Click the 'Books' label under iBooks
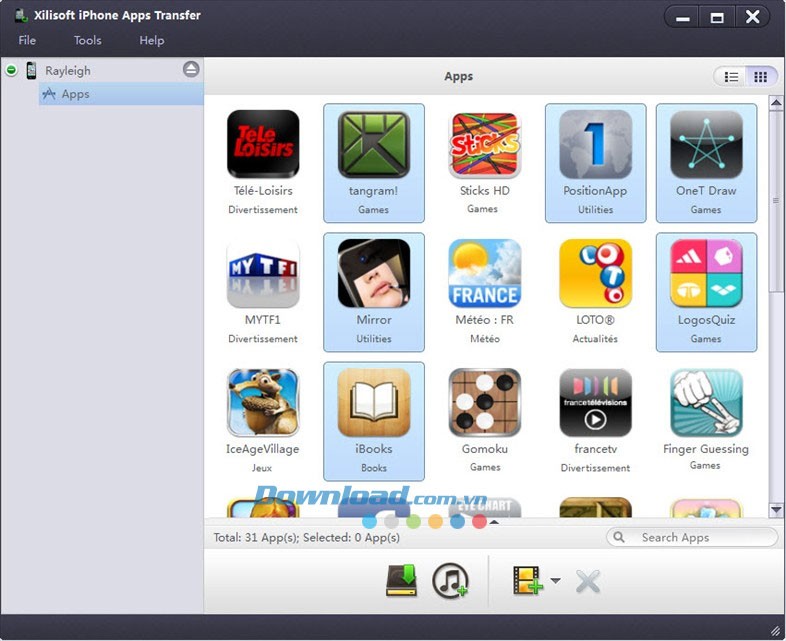 (x=374, y=468)
